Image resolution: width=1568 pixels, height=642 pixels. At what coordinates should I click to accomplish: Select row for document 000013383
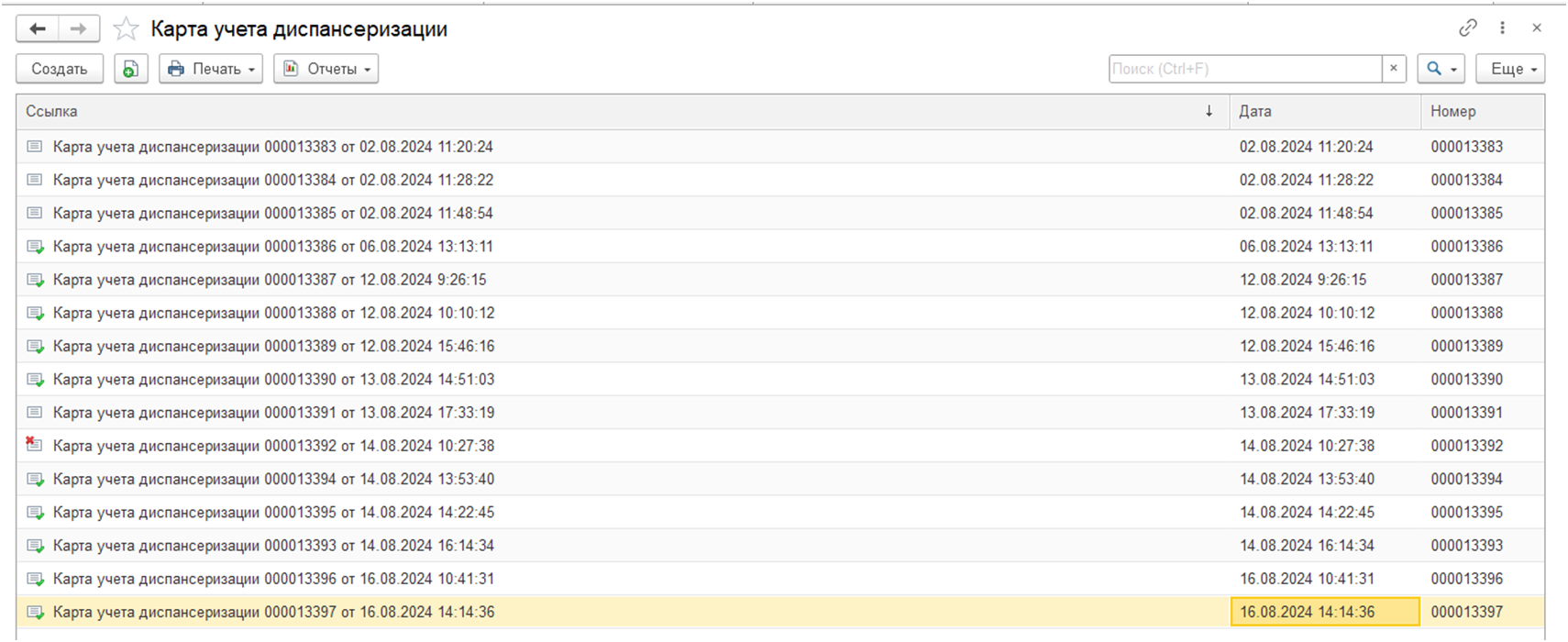tap(273, 147)
